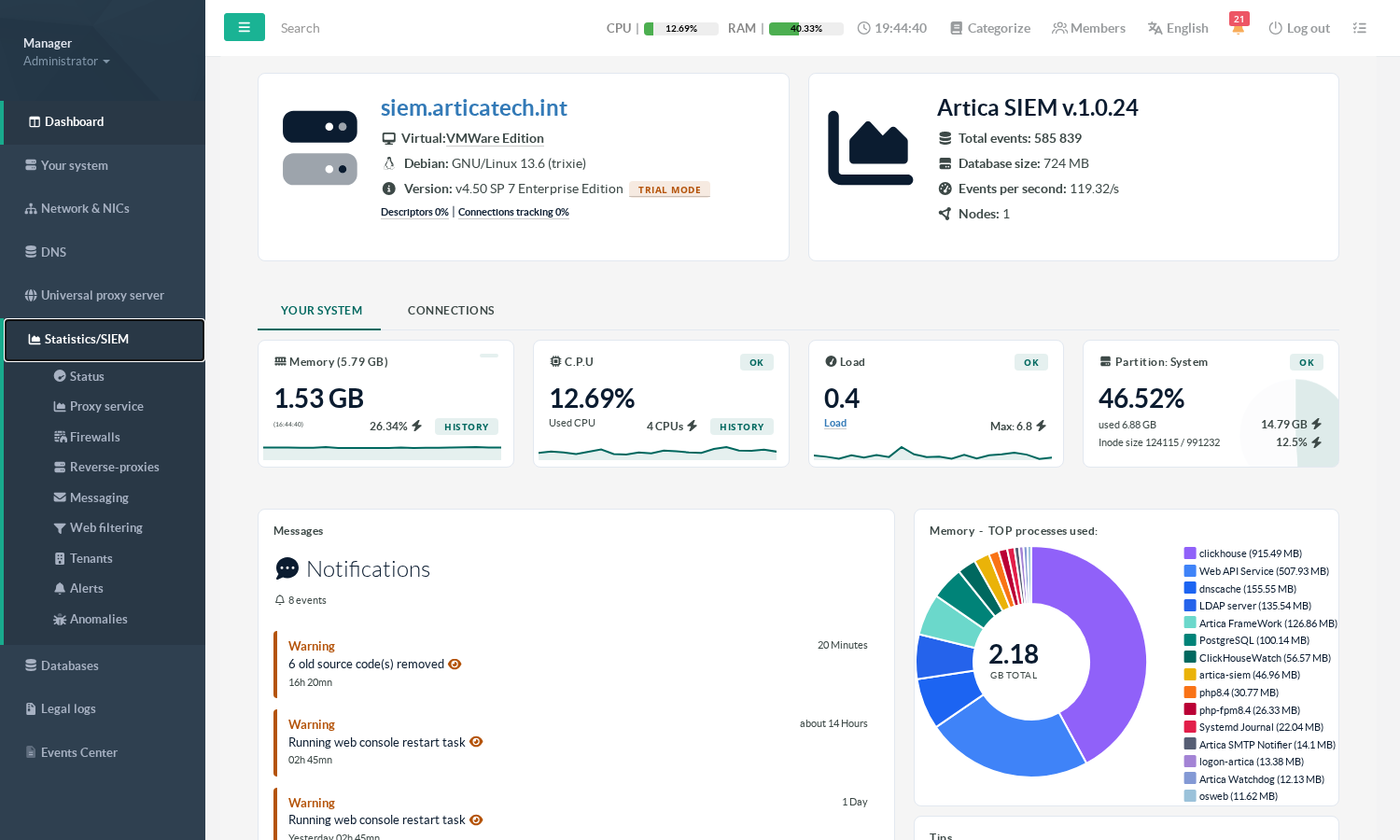Viewport: 1400px width, 840px height.
Task: Collapse the Statistics/SIEM sidebar section
Action: pos(105,340)
